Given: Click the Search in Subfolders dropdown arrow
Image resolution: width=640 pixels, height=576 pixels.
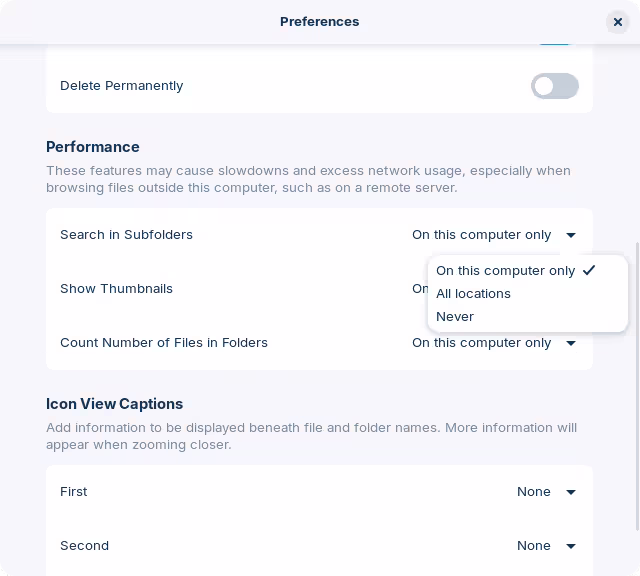Looking at the screenshot, I should 571,235.
